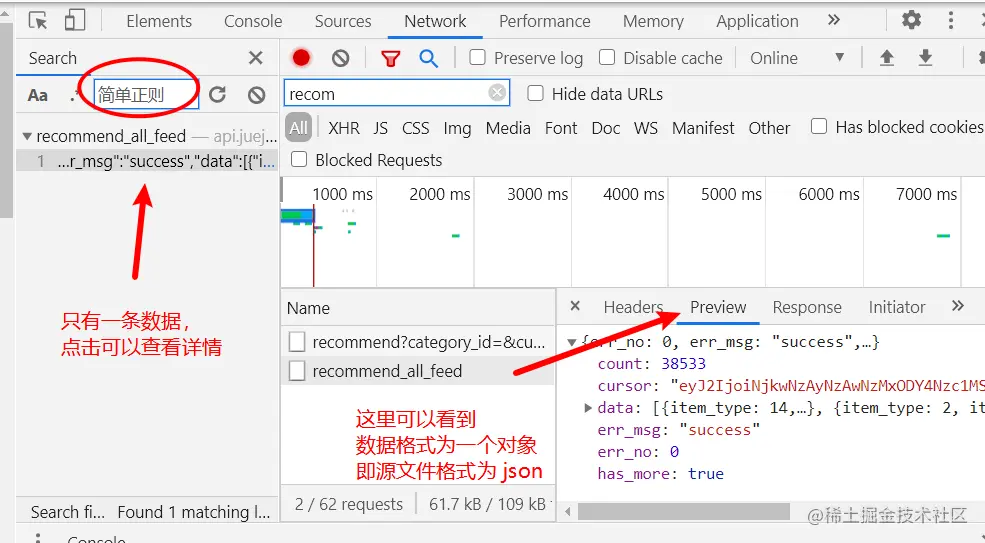Image resolution: width=985 pixels, height=543 pixels.
Task: Open DevTools settings gear
Action: 912,20
